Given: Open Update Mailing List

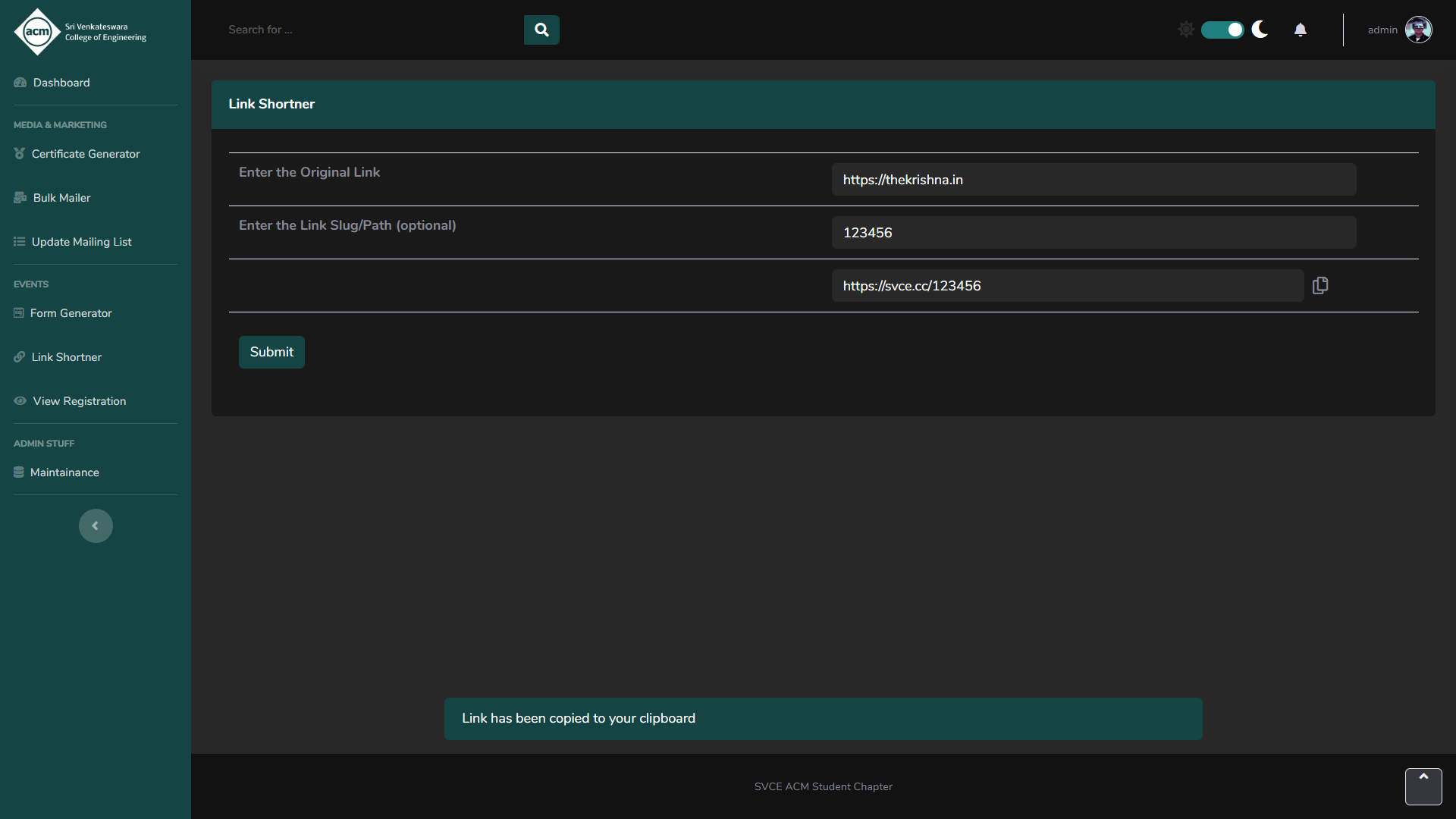Looking at the screenshot, I should click(x=81, y=242).
